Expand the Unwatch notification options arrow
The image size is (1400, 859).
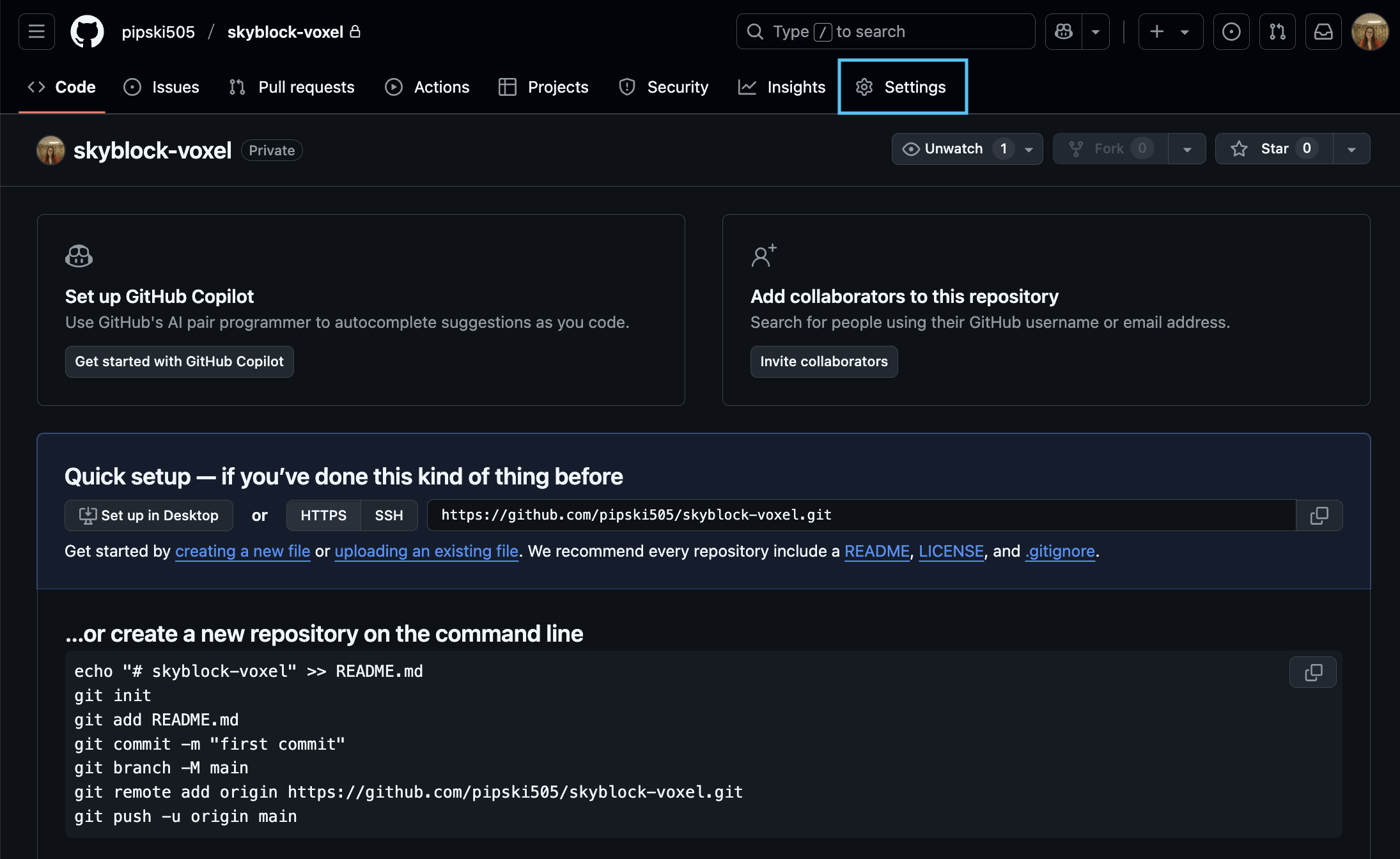coord(1029,149)
